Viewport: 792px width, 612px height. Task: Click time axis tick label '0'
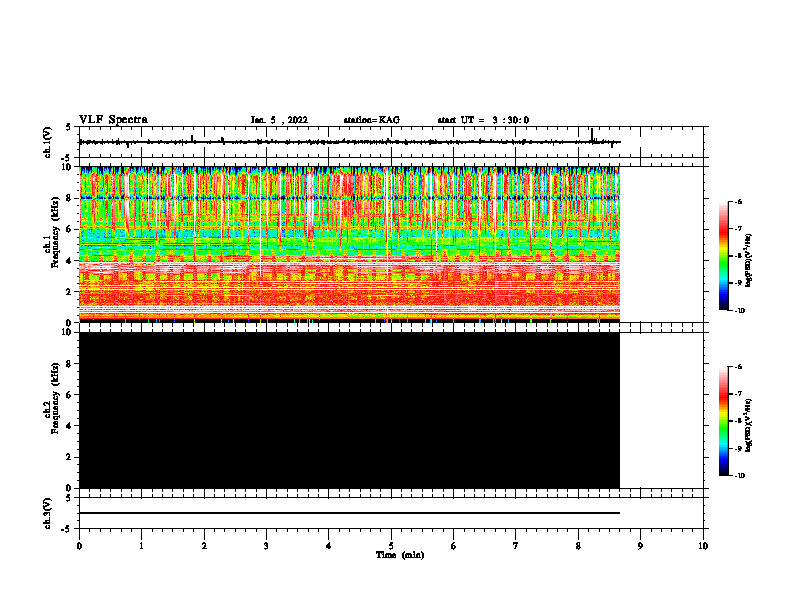pyautogui.click(x=79, y=546)
